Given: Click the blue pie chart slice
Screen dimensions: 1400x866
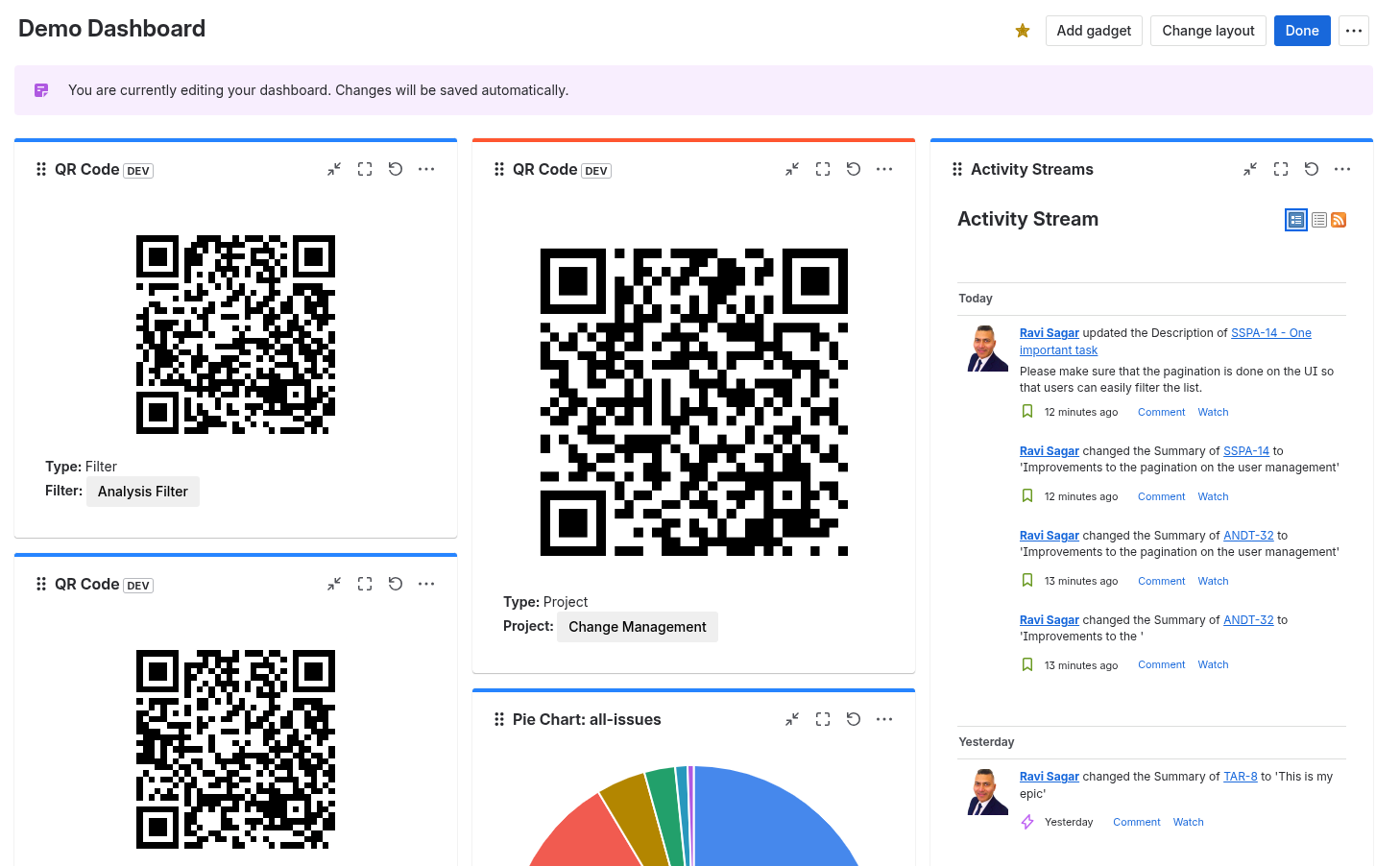Looking at the screenshot, I should coord(768,821).
